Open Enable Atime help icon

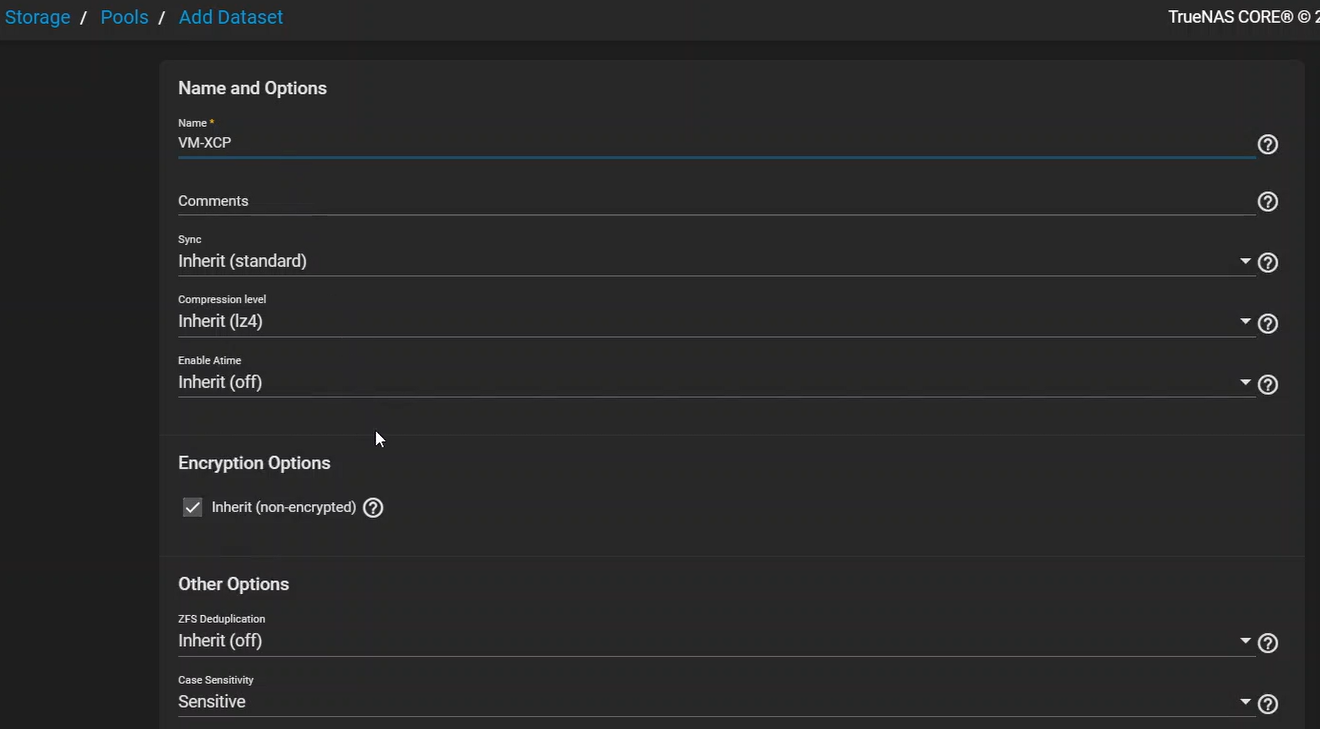click(1267, 385)
